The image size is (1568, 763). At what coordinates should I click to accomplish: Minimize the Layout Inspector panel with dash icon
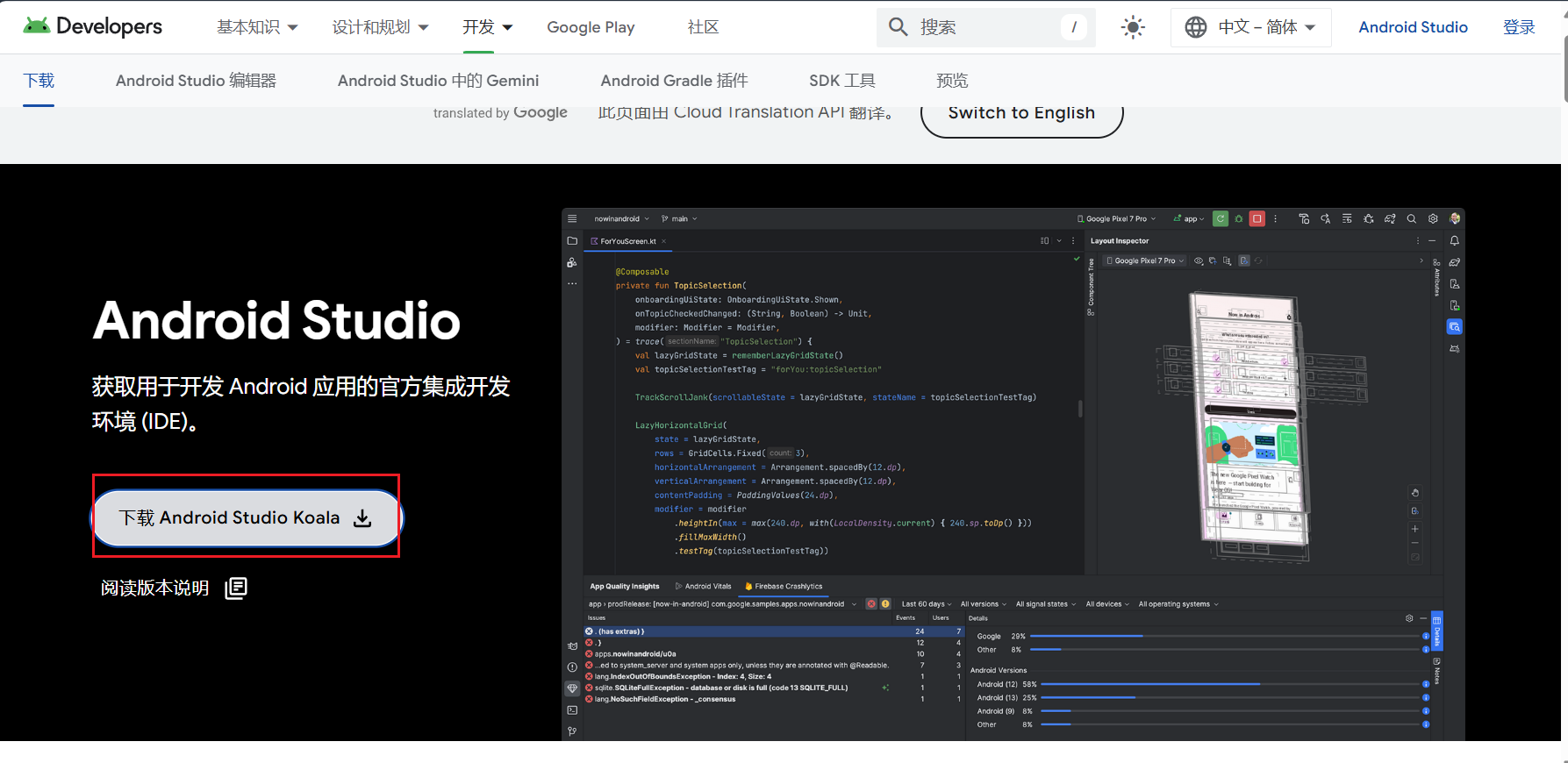tap(1432, 240)
